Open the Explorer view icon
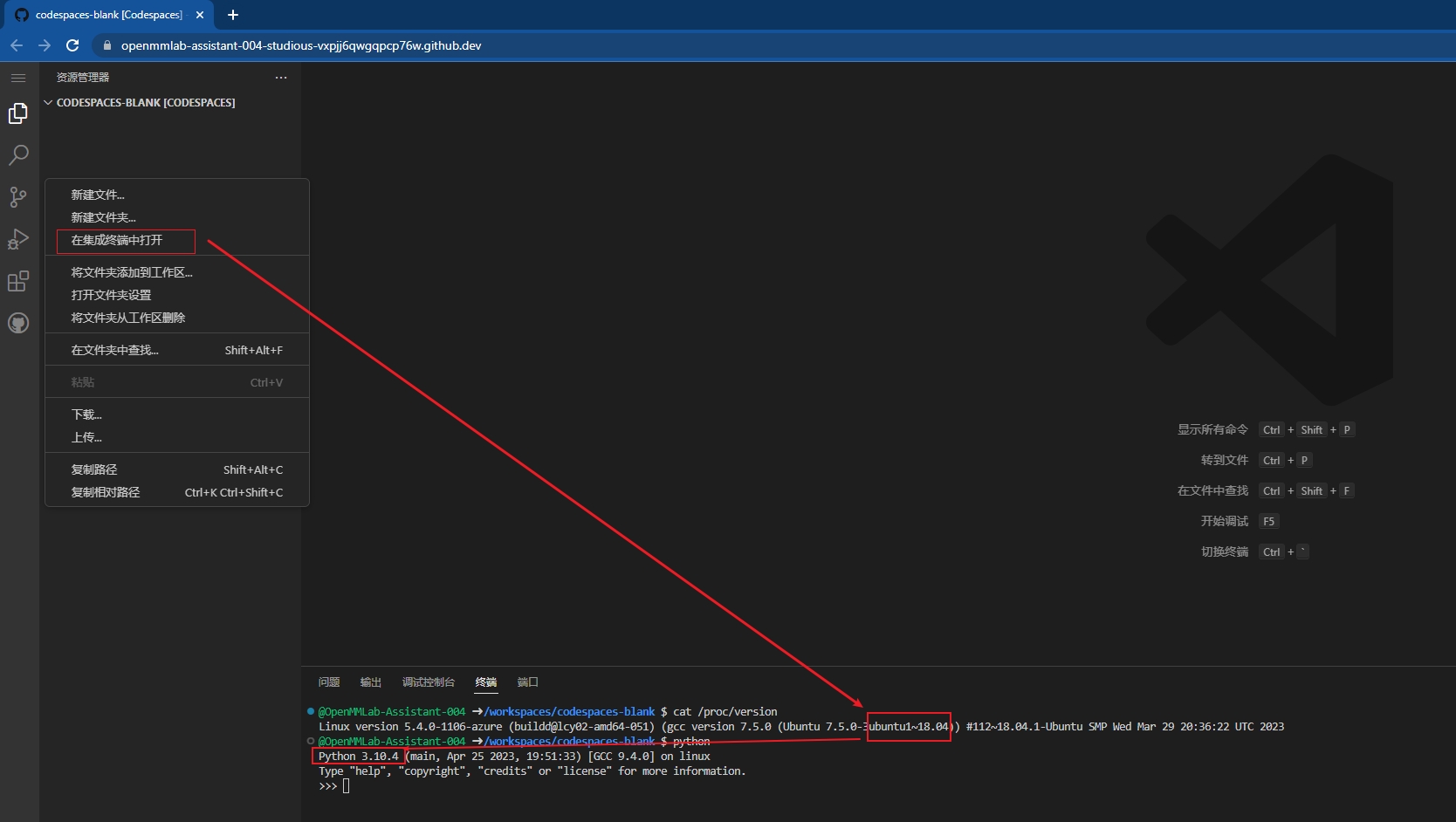The image size is (1456, 822). point(18,113)
